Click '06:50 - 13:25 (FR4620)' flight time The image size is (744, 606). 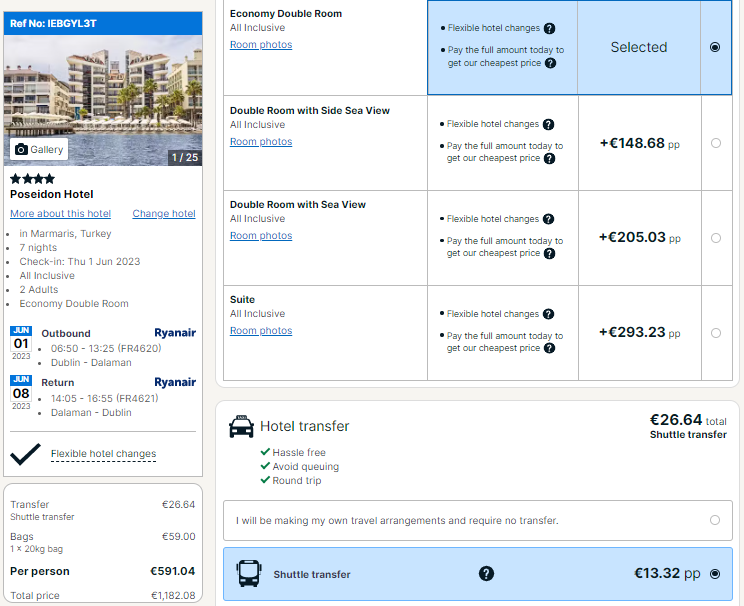pyautogui.click(x=106, y=348)
